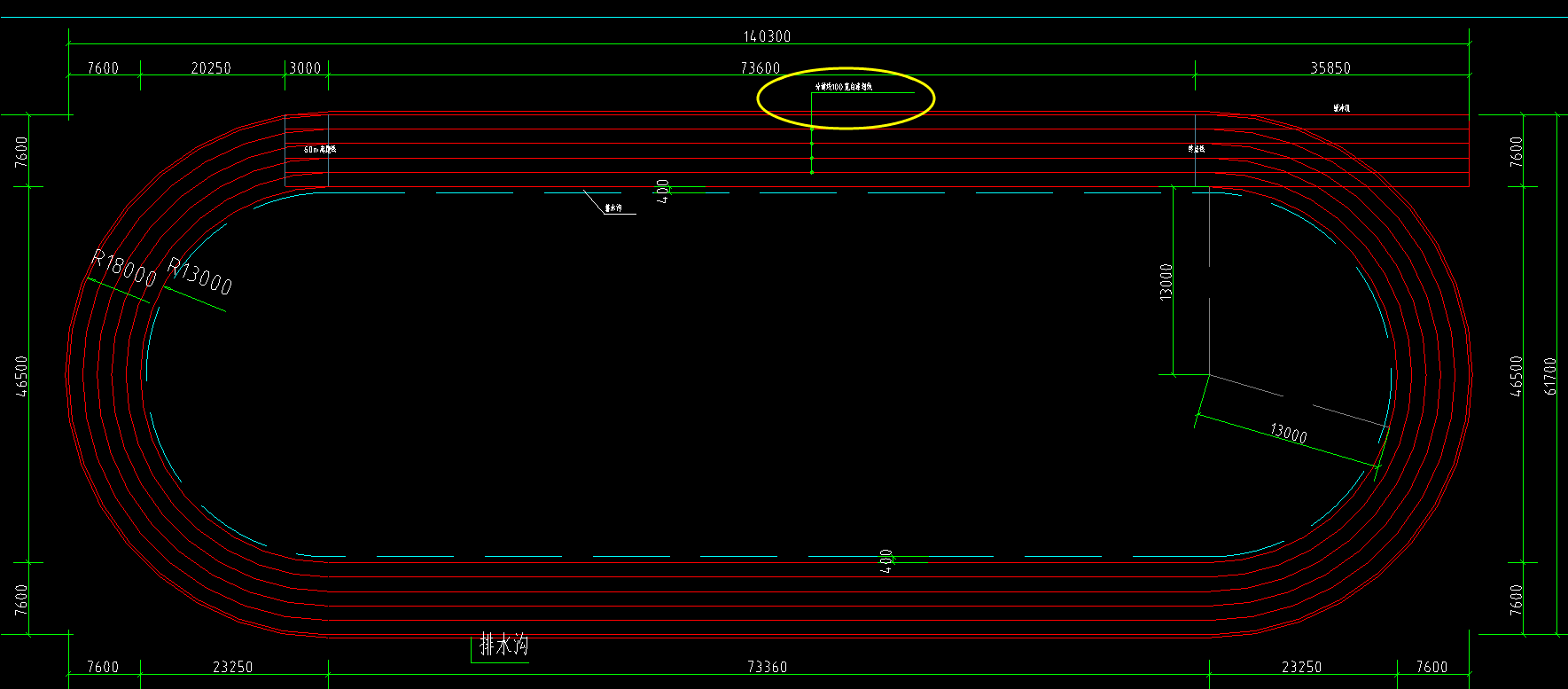Select the 分道线100宽白漆划线 annotation text
This screenshot has height=689, width=1568.
[x=844, y=87]
